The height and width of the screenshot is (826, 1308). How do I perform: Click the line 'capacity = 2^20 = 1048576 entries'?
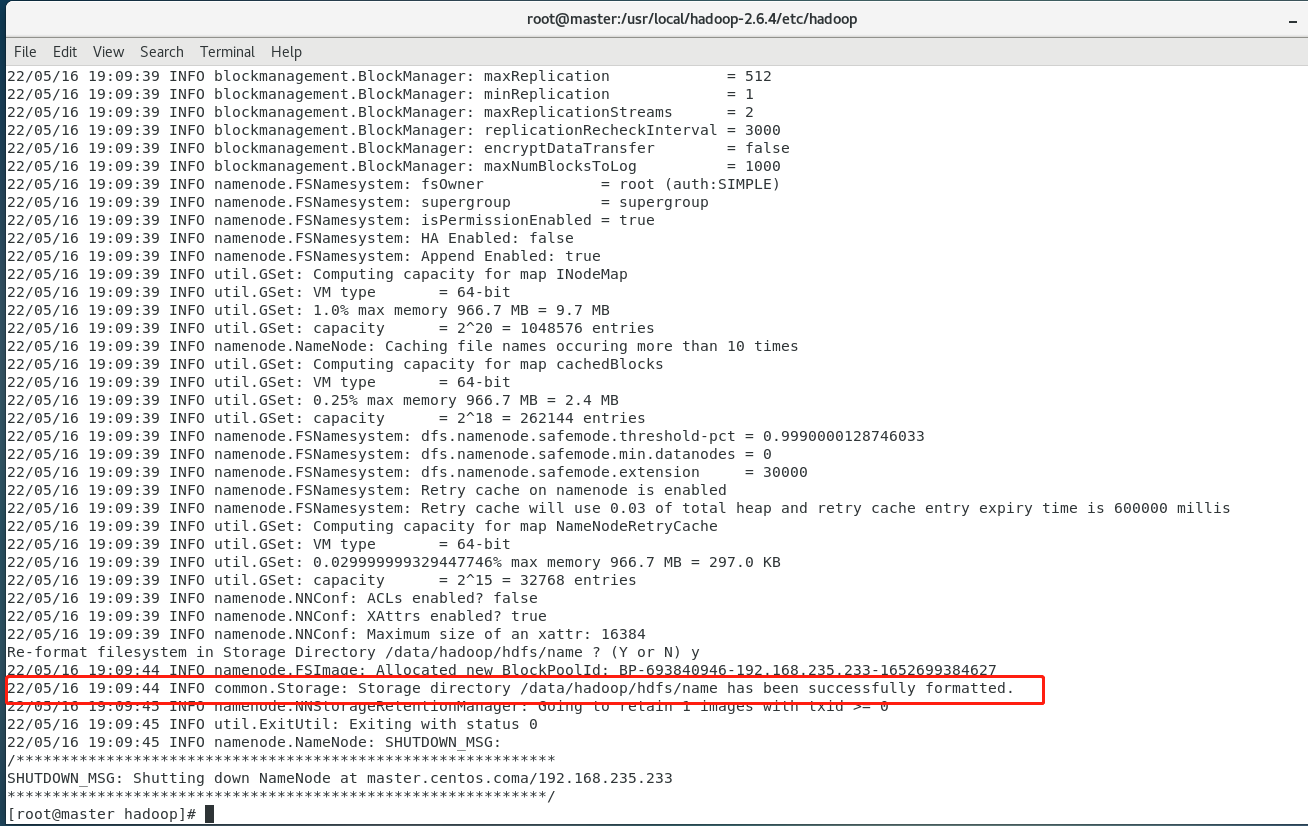(331, 328)
